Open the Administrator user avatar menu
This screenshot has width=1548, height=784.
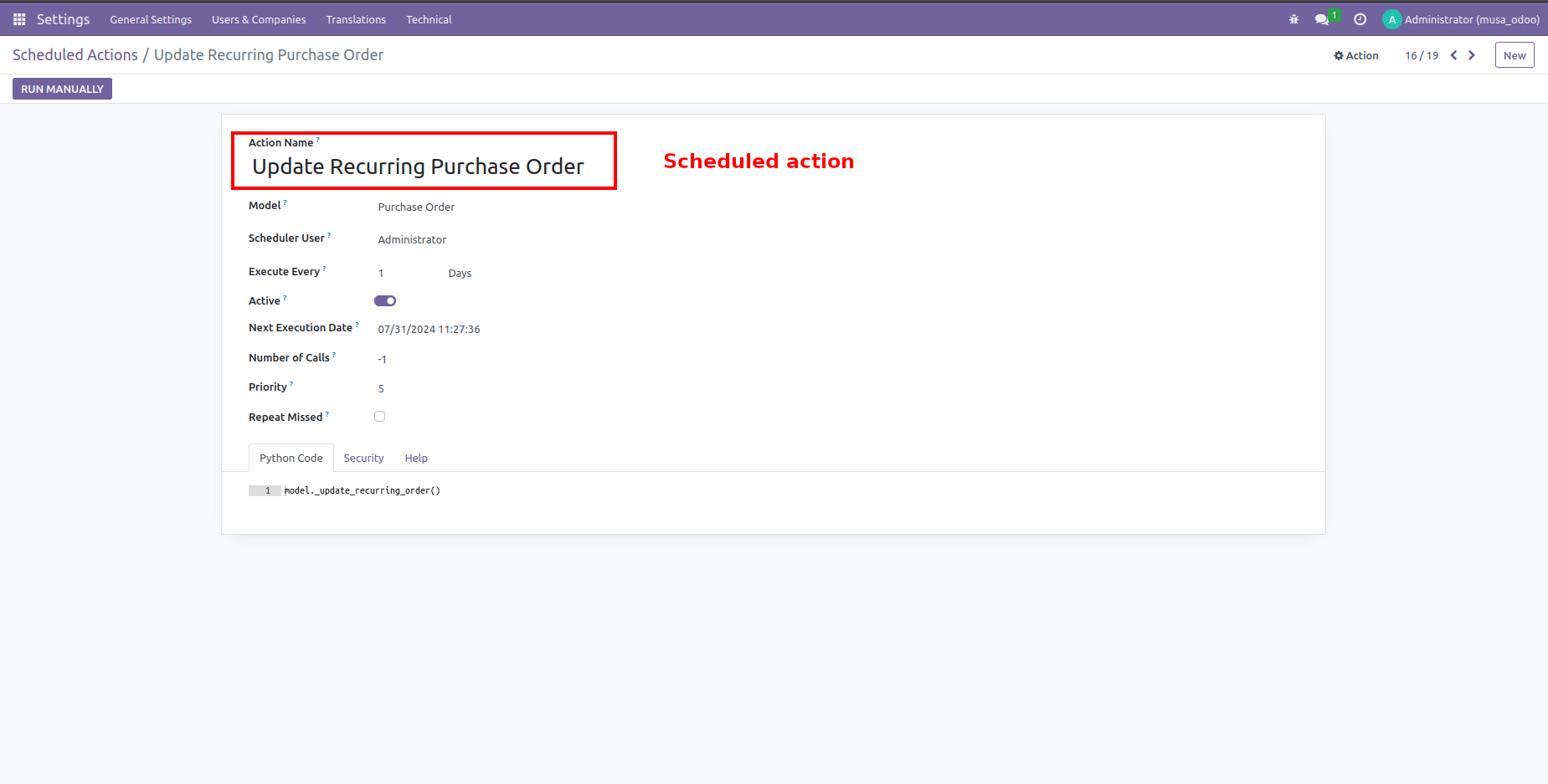click(1391, 18)
